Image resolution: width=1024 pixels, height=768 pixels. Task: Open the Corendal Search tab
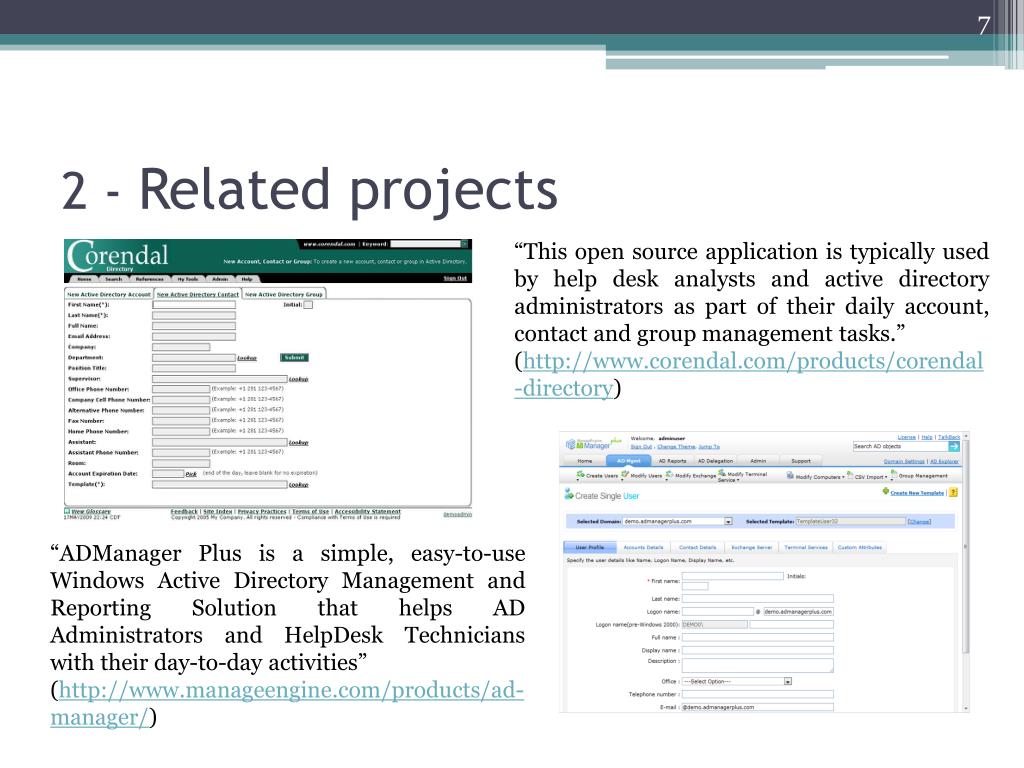(x=114, y=279)
